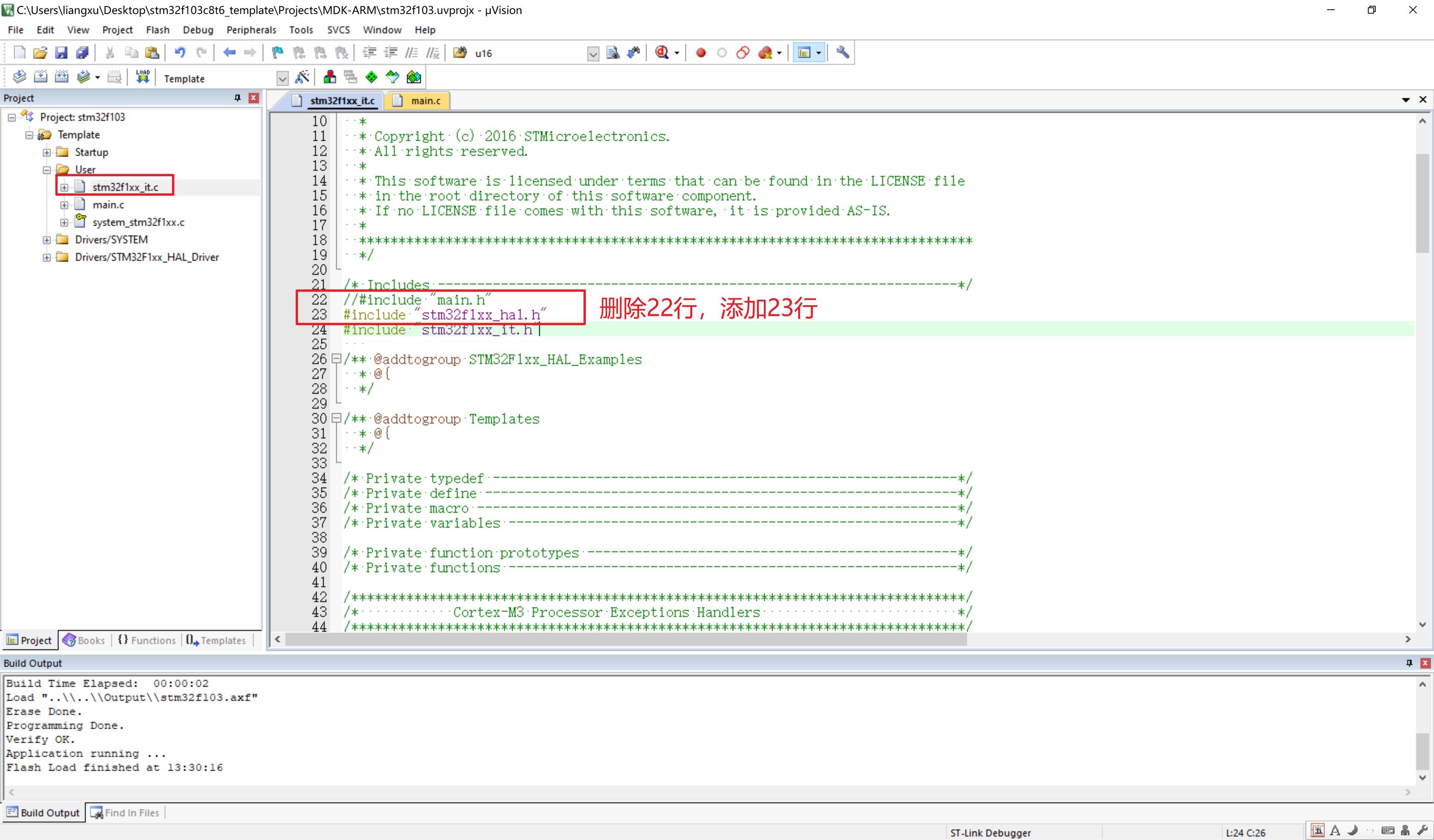Viewport: 1434px width, 840px height.
Task: Collapse code fold at line 26
Action: click(336, 359)
